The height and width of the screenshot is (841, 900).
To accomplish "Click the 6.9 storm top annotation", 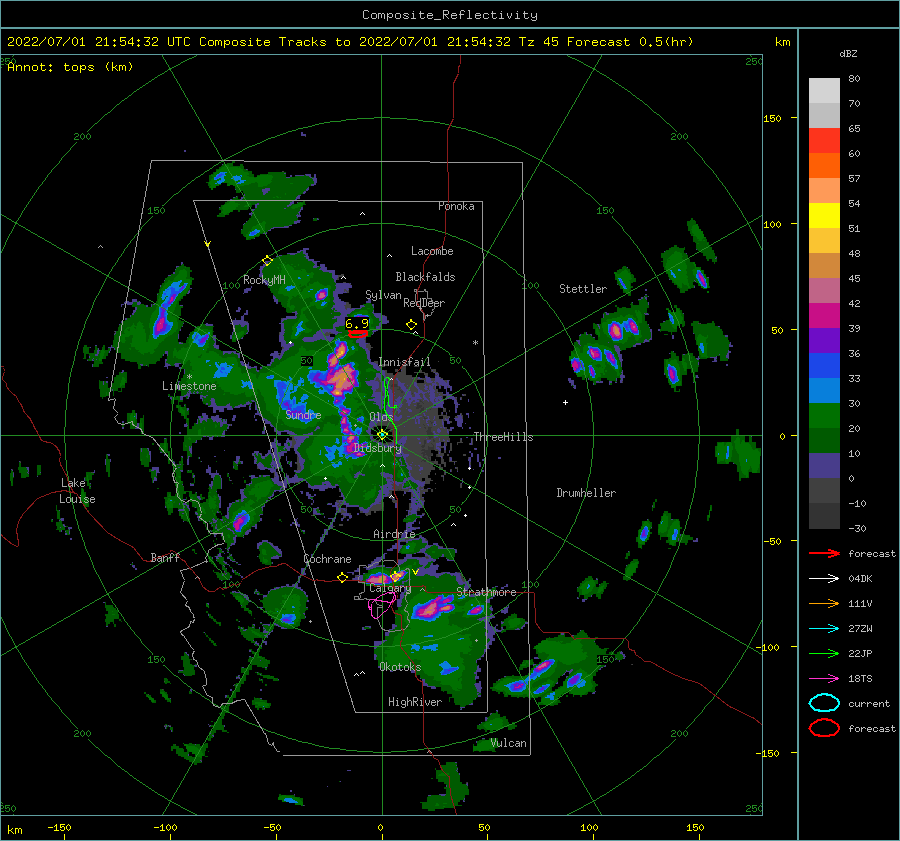I will 357,324.
